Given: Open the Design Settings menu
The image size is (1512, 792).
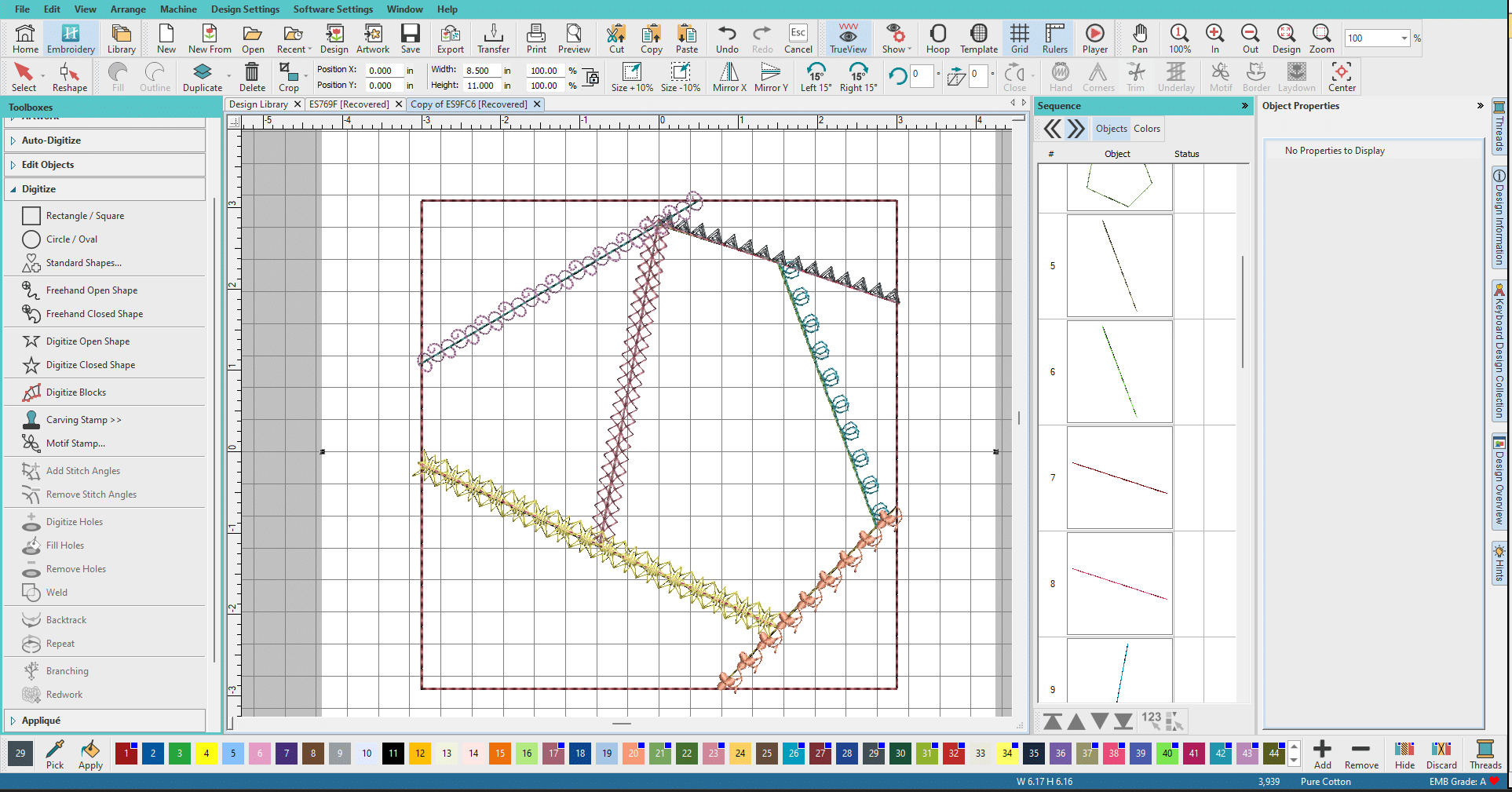Looking at the screenshot, I should pos(245,9).
